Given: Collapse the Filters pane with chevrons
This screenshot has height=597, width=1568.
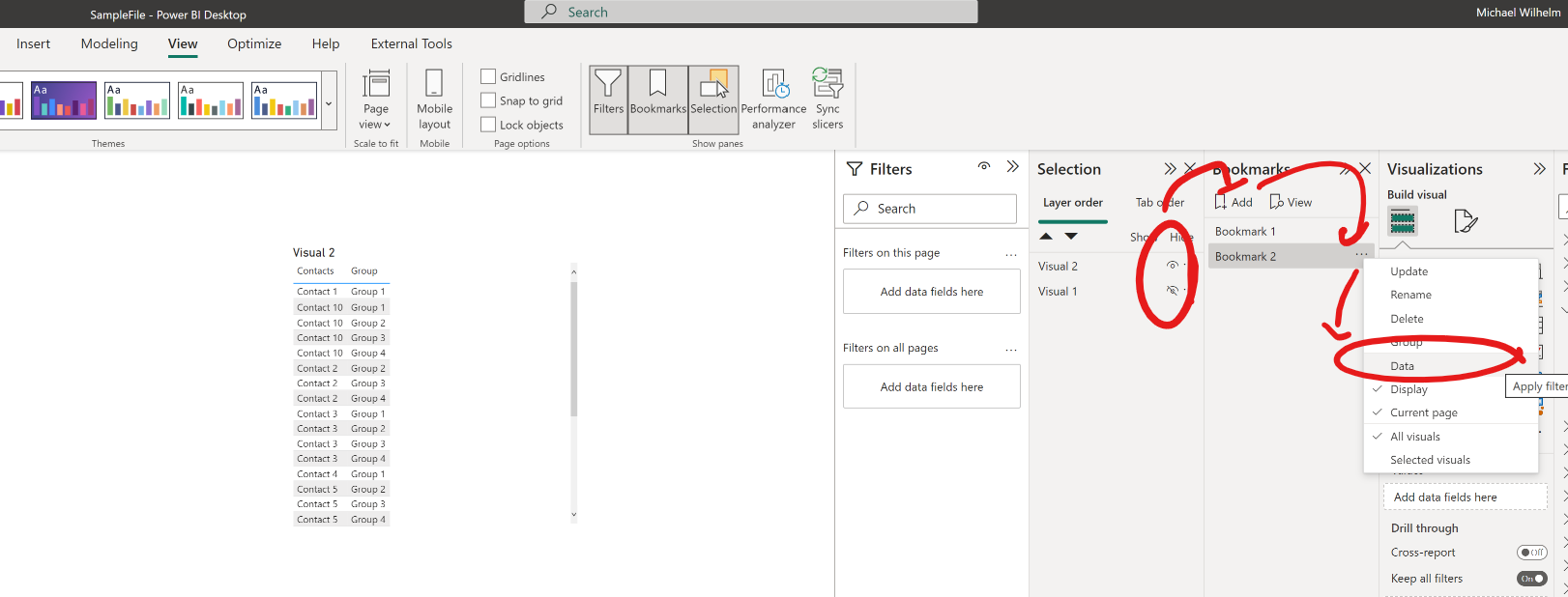Looking at the screenshot, I should point(1012,167).
